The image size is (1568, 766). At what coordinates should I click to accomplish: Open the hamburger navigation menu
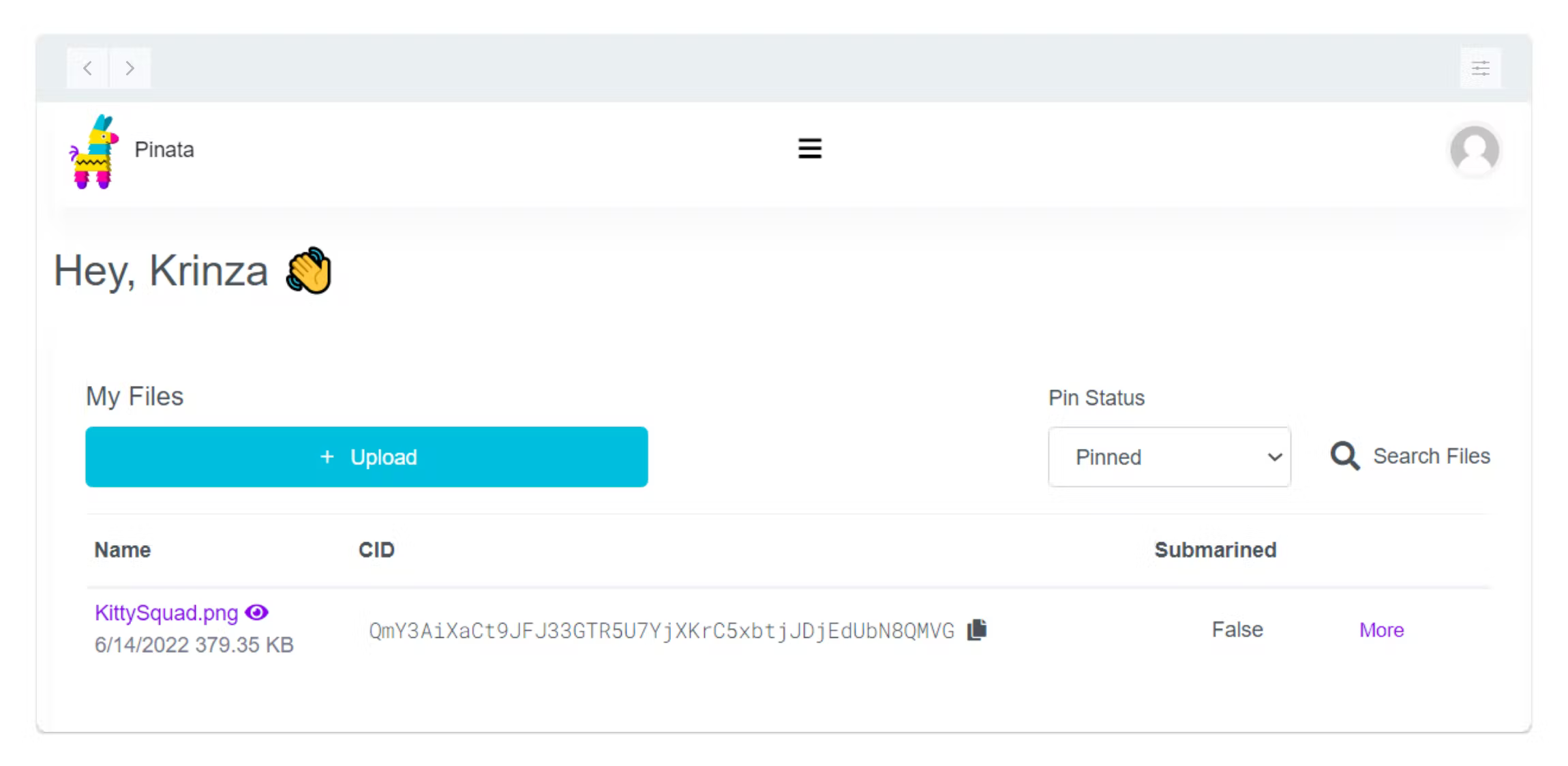pyautogui.click(x=809, y=149)
